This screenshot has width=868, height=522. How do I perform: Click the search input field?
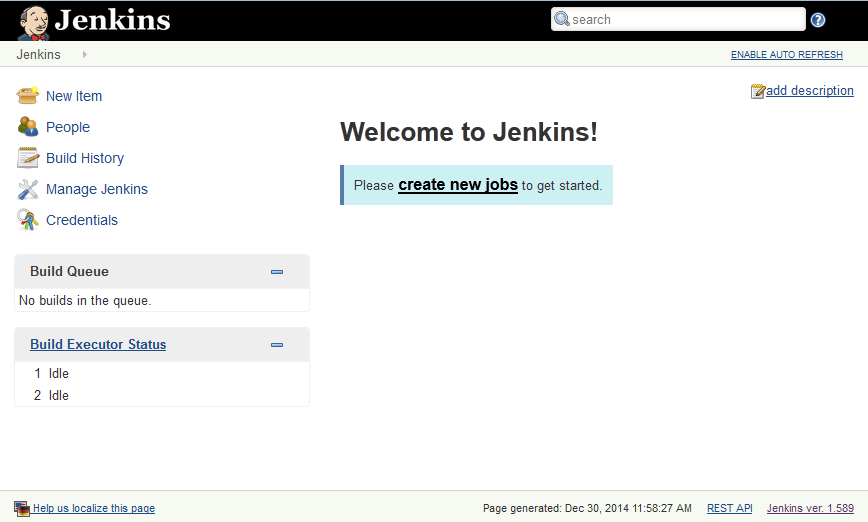[678, 19]
